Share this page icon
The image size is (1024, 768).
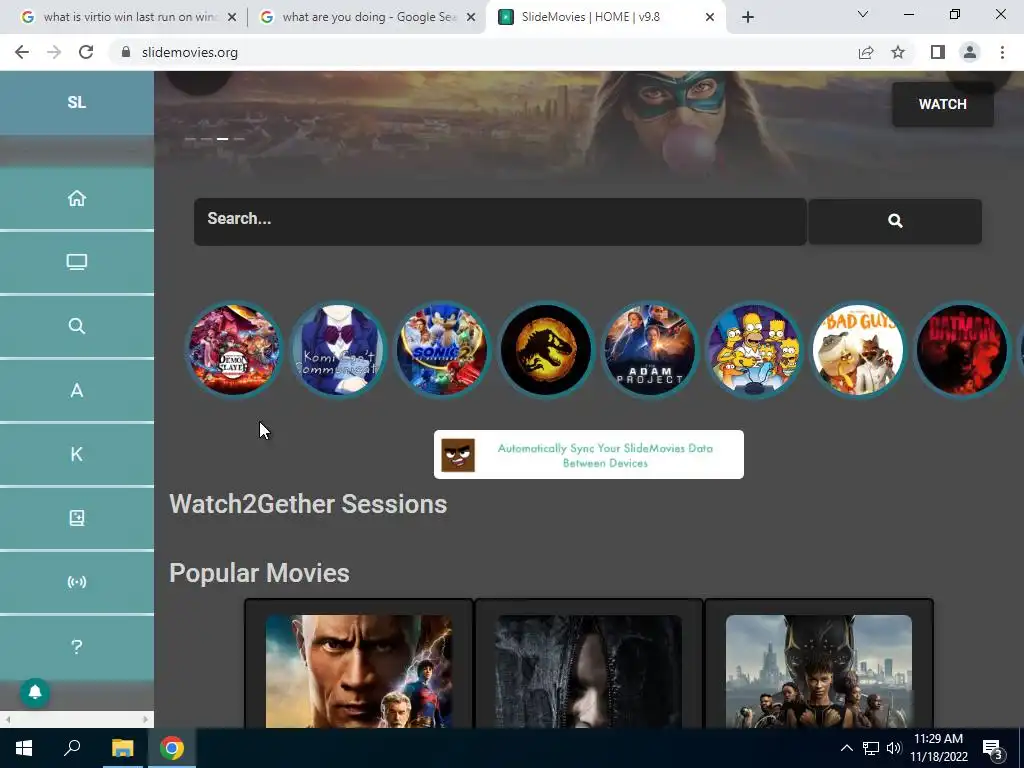(x=866, y=52)
